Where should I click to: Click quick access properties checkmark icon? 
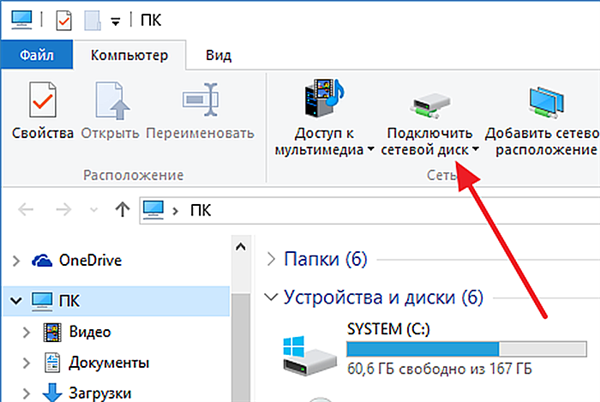64,21
